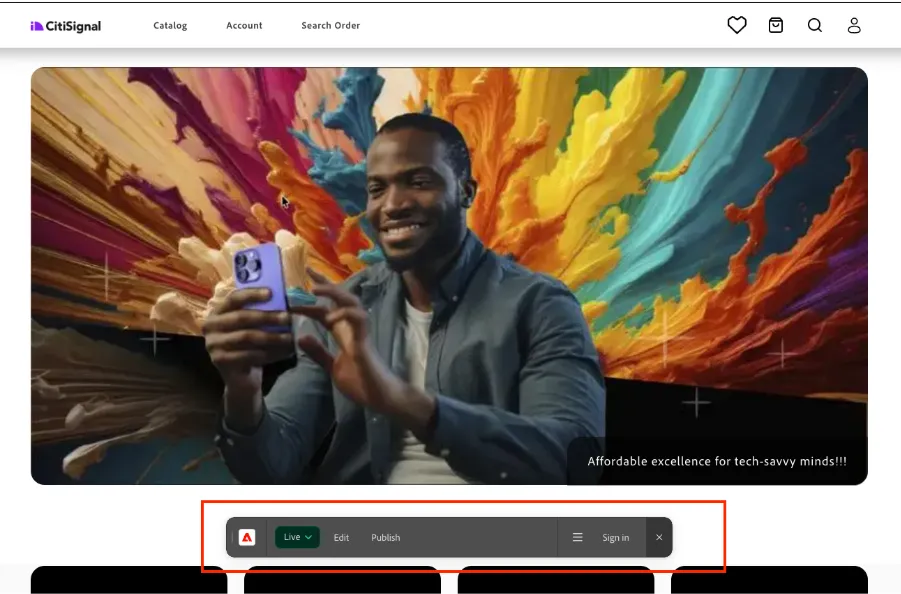This screenshot has height=594, width=901.
Task: Click Edit in the Sidekick bar
Action: pos(341,538)
